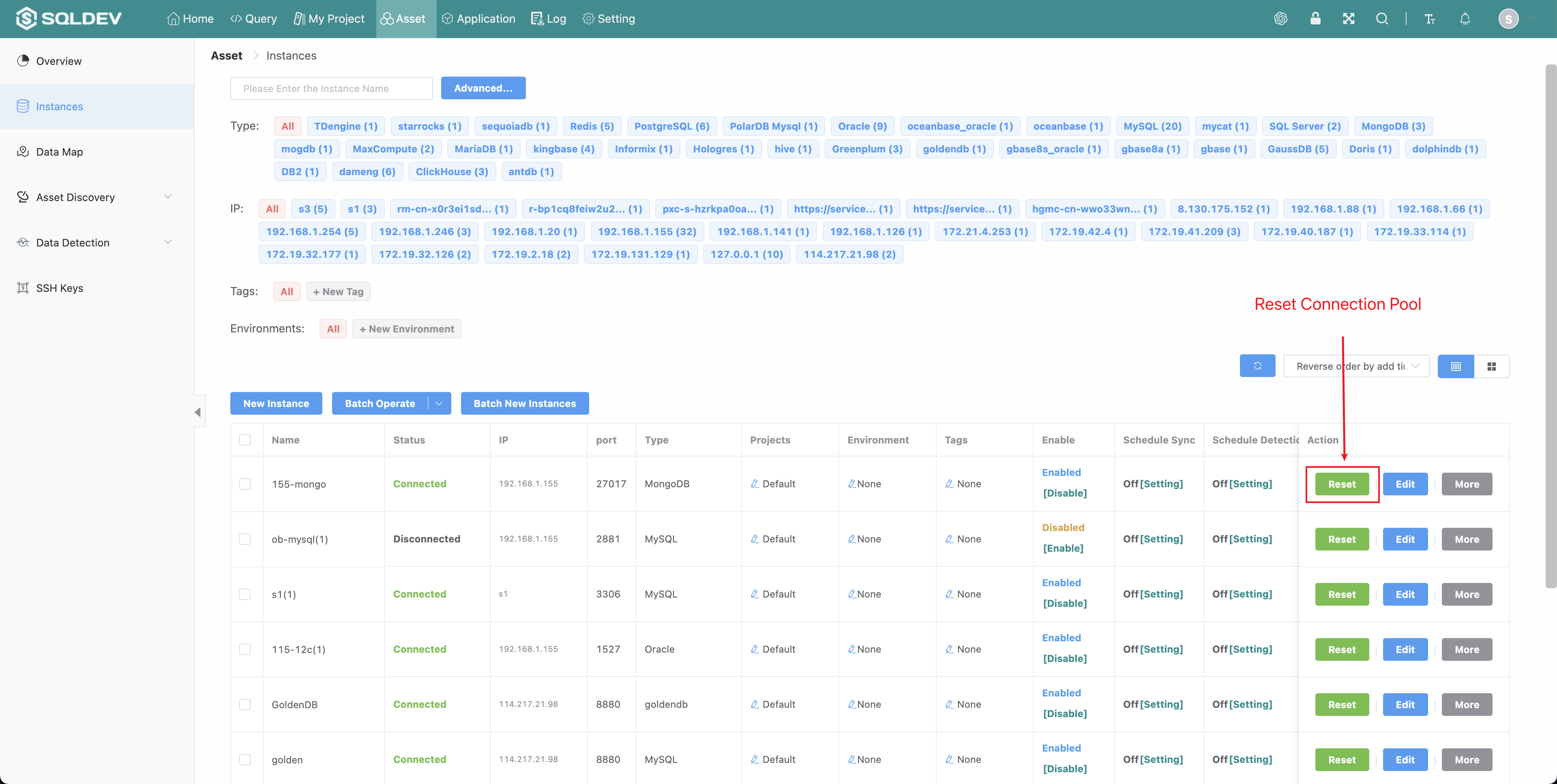Click the refresh list icon button
The height and width of the screenshot is (784, 1557).
click(1257, 366)
